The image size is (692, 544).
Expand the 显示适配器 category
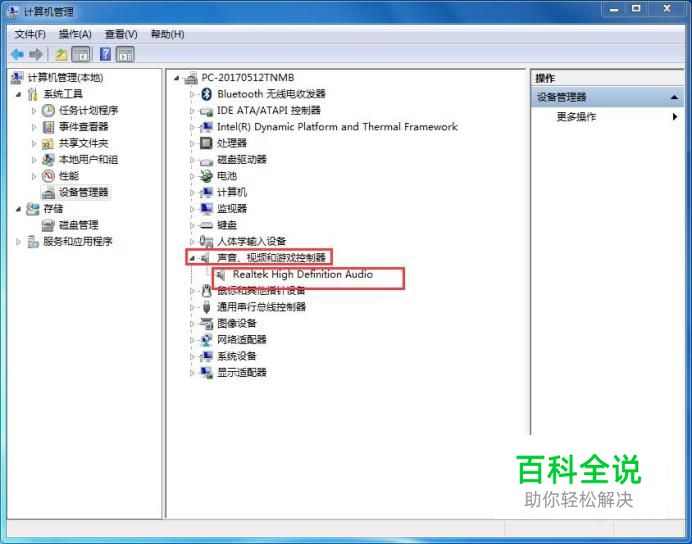coord(192,373)
